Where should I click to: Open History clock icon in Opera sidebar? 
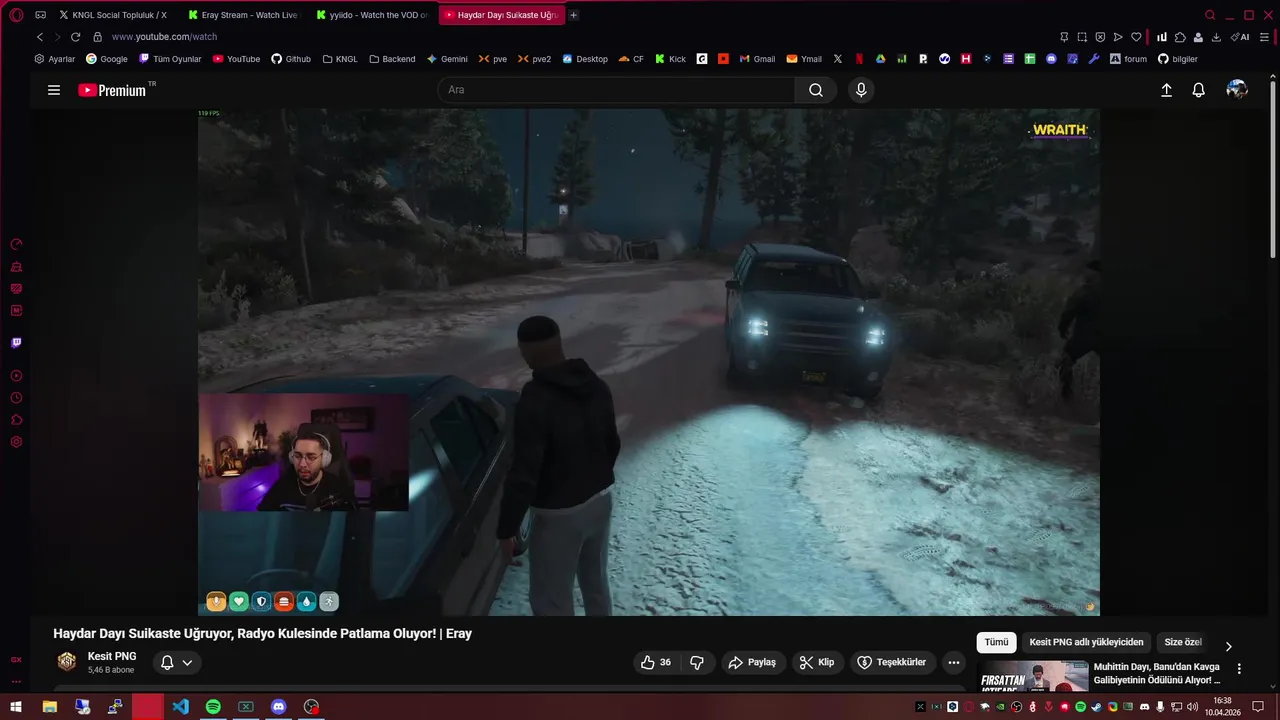point(16,398)
